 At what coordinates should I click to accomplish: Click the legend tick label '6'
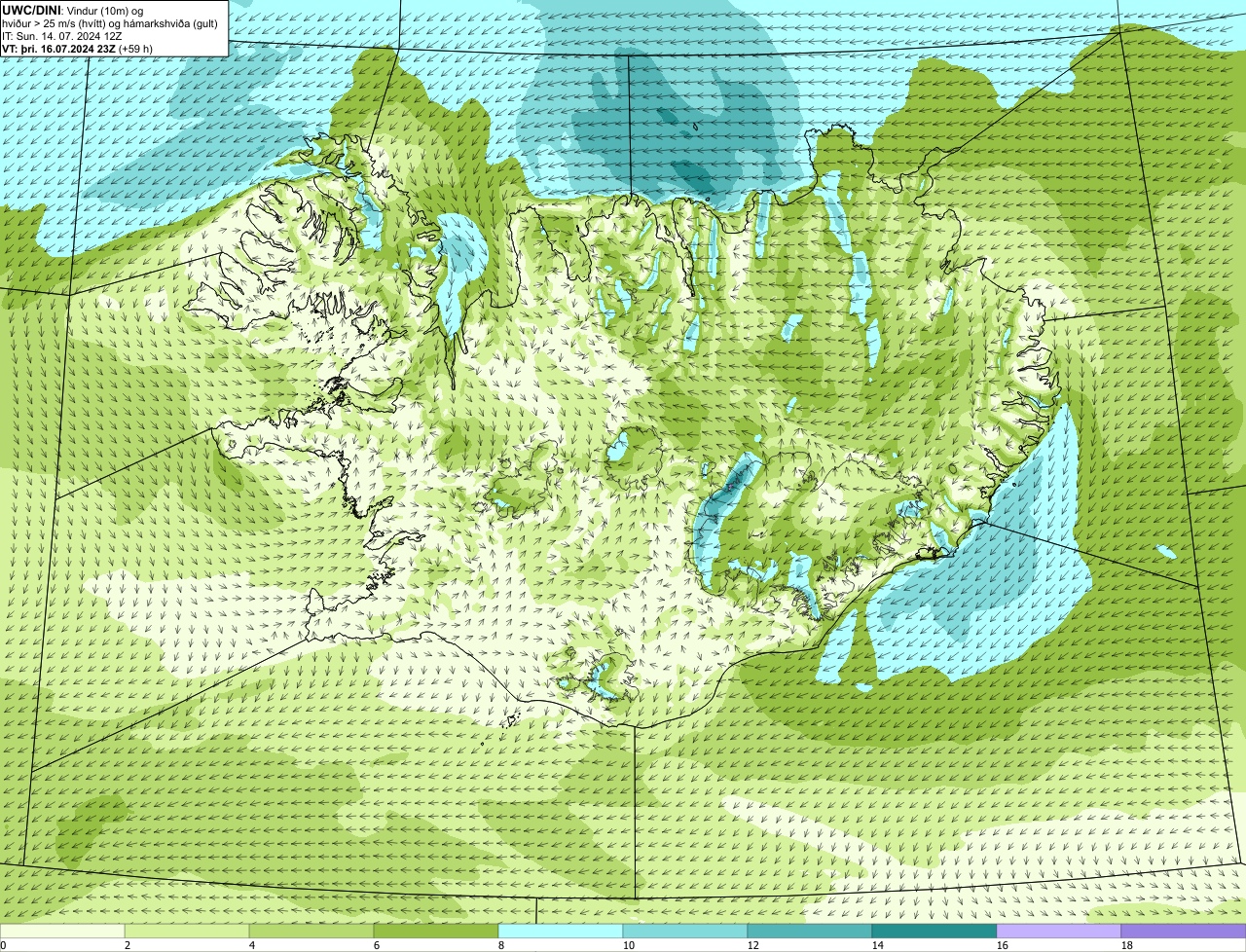[x=377, y=945]
